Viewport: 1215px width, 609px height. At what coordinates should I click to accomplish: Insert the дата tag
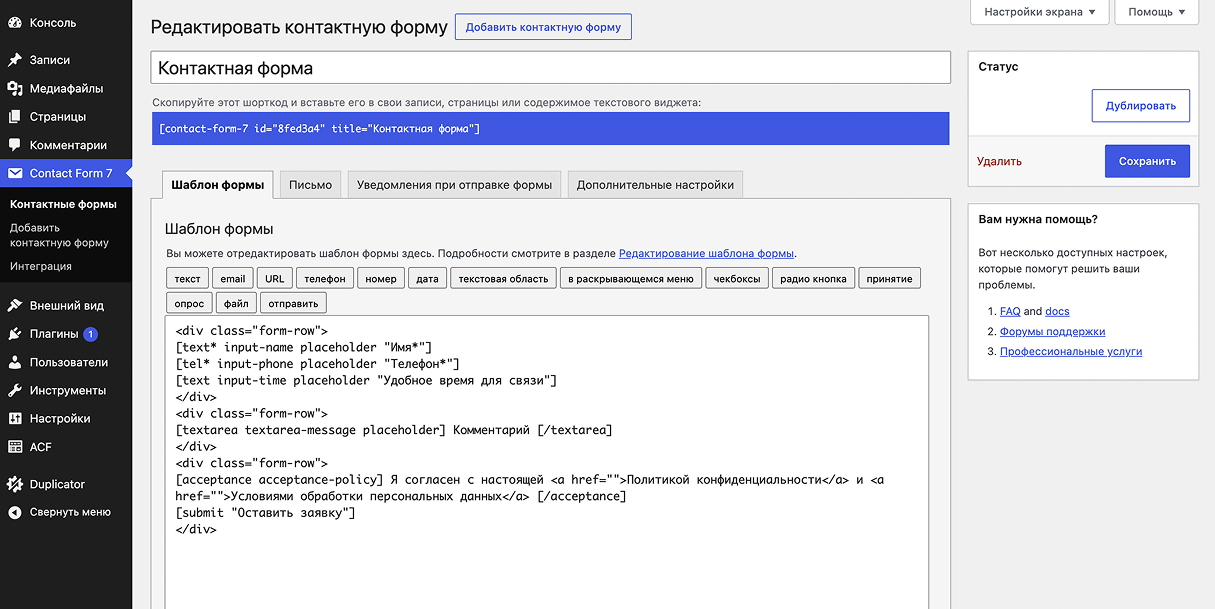[x=427, y=278]
